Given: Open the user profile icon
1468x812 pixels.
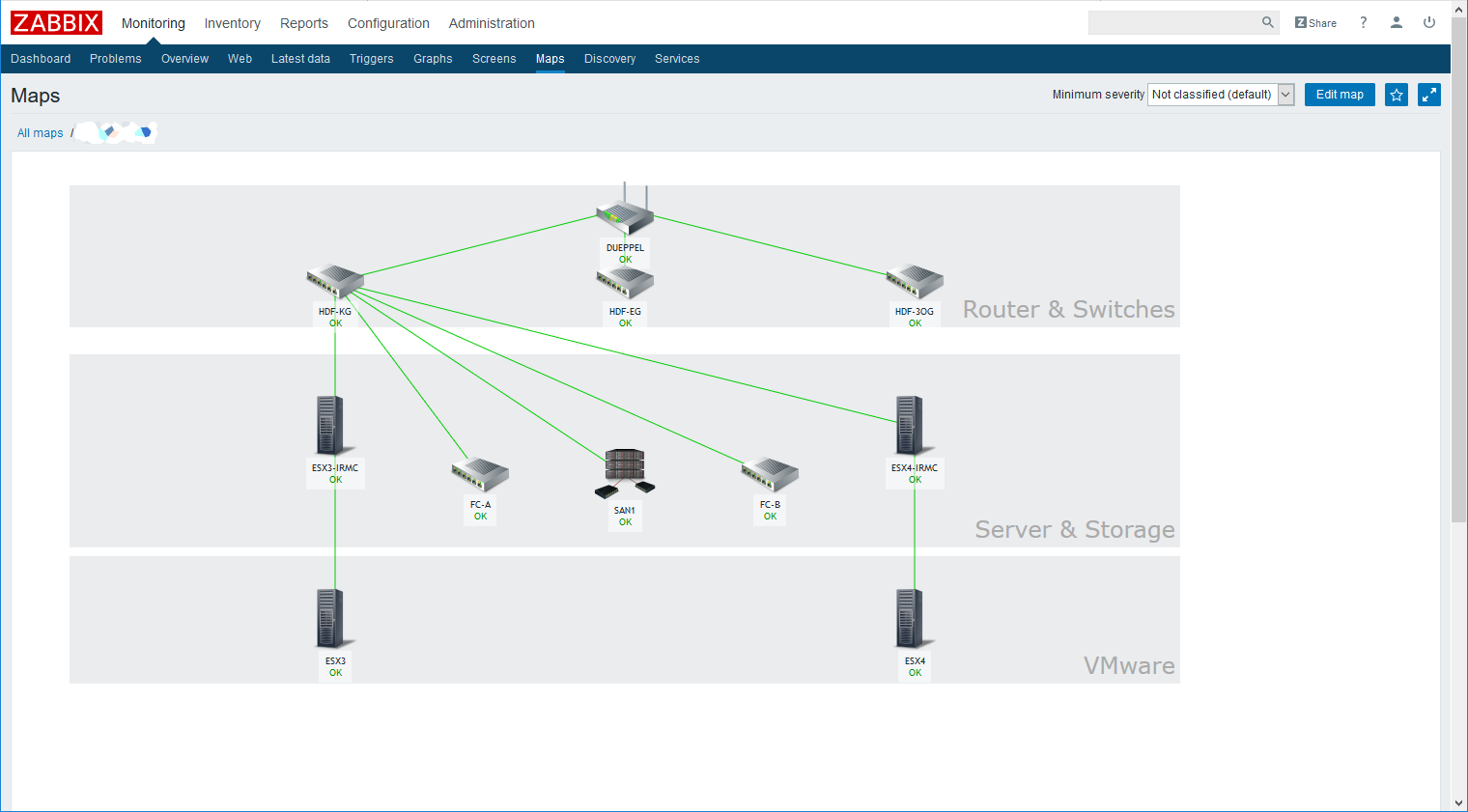Looking at the screenshot, I should [1396, 23].
